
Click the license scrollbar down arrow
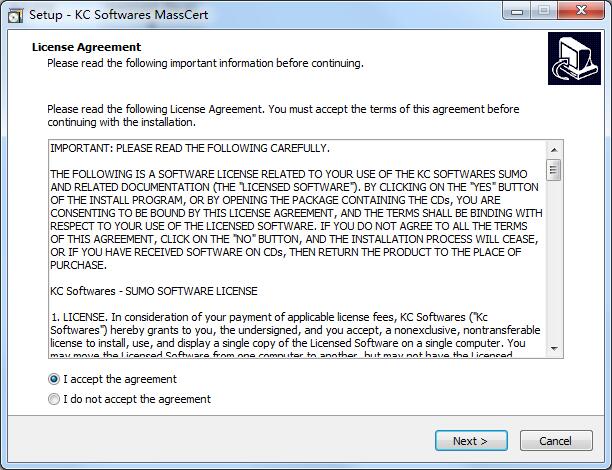tap(553, 349)
